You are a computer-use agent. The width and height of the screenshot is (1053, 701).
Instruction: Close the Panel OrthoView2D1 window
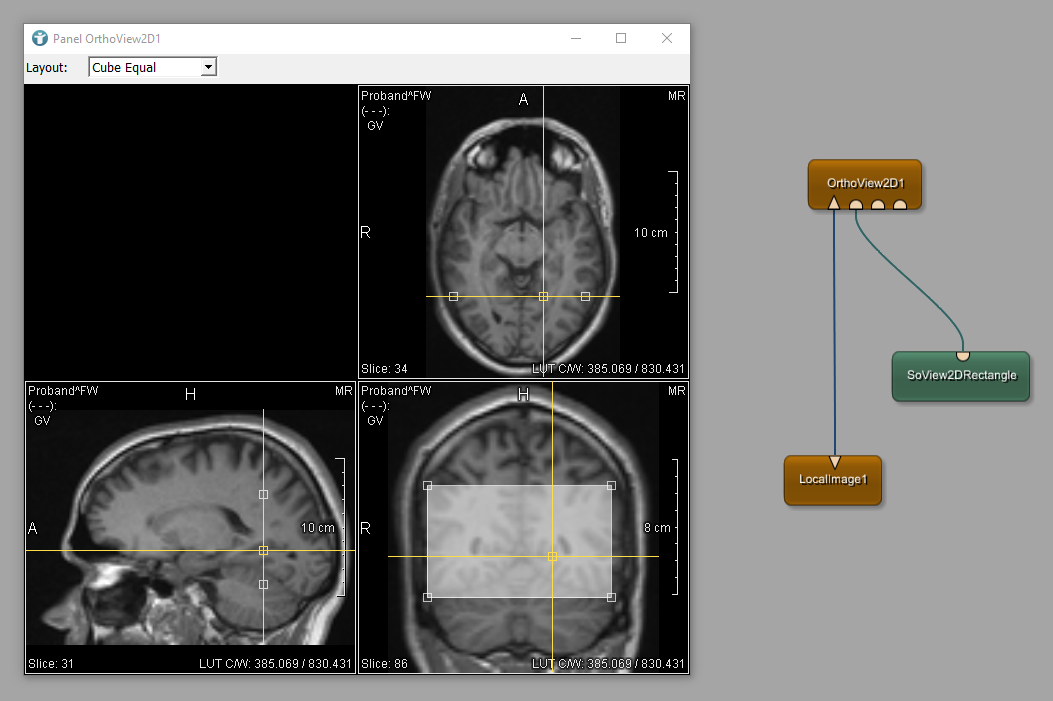click(667, 39)
